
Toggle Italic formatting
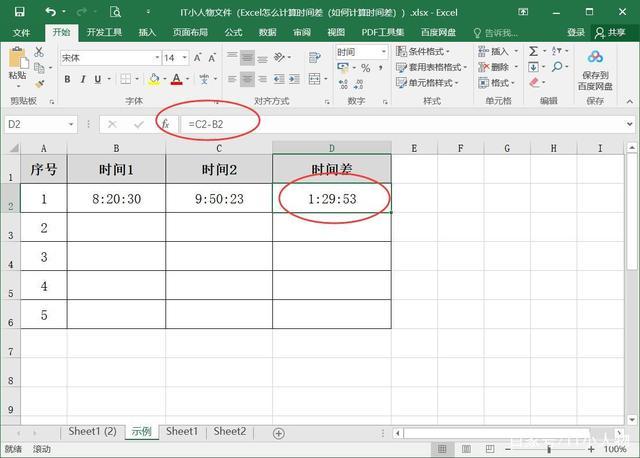point(83,79)
